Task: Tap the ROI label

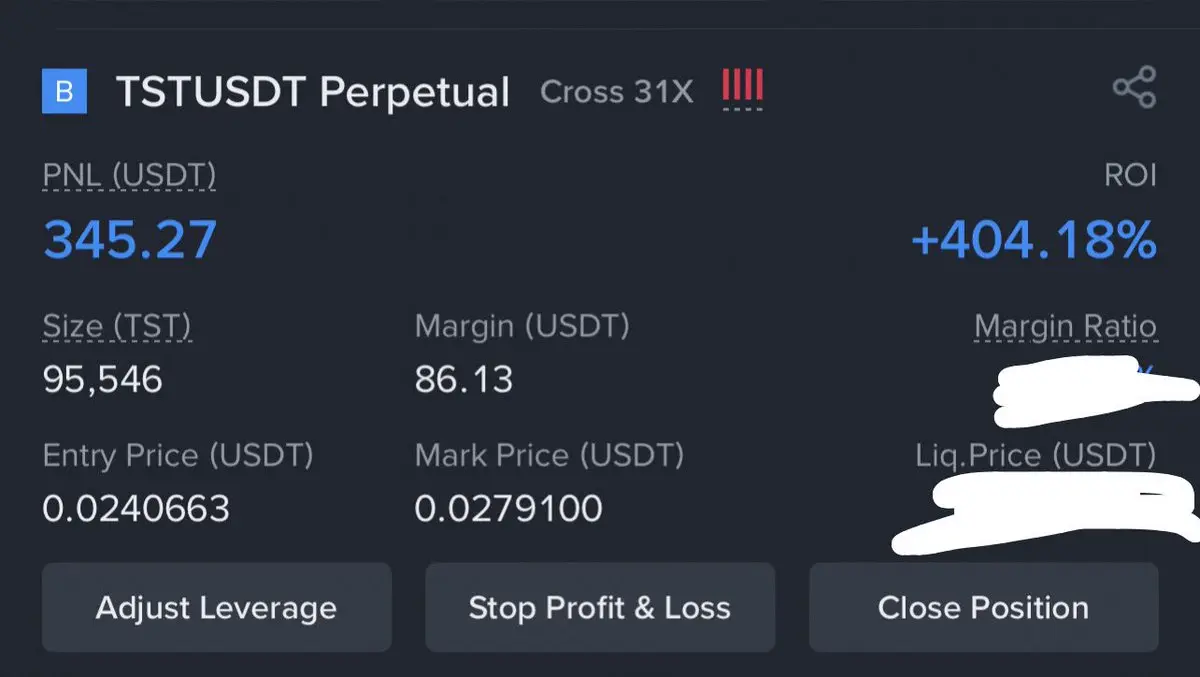Action: [1130, 176]
